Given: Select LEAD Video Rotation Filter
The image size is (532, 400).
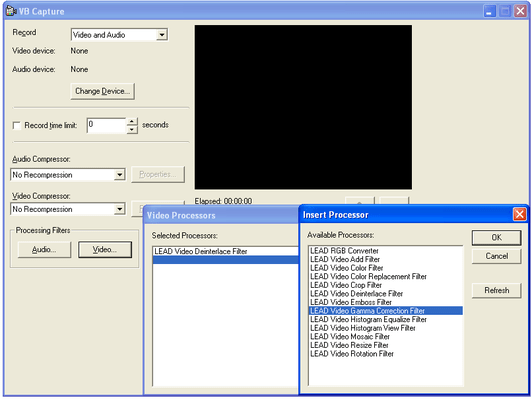Looking at the screenshot, I should [x=385, y=354].
